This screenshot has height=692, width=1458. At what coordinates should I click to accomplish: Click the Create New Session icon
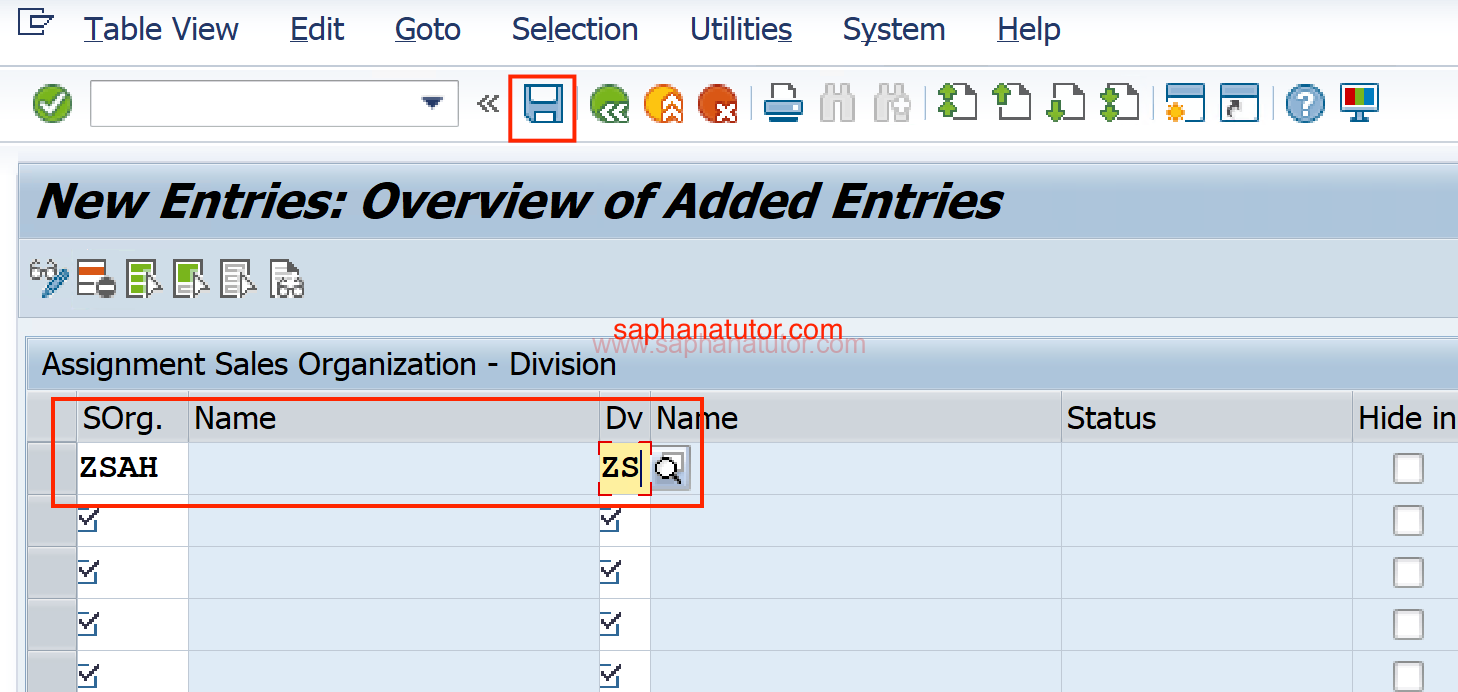tap(1184, 103)
